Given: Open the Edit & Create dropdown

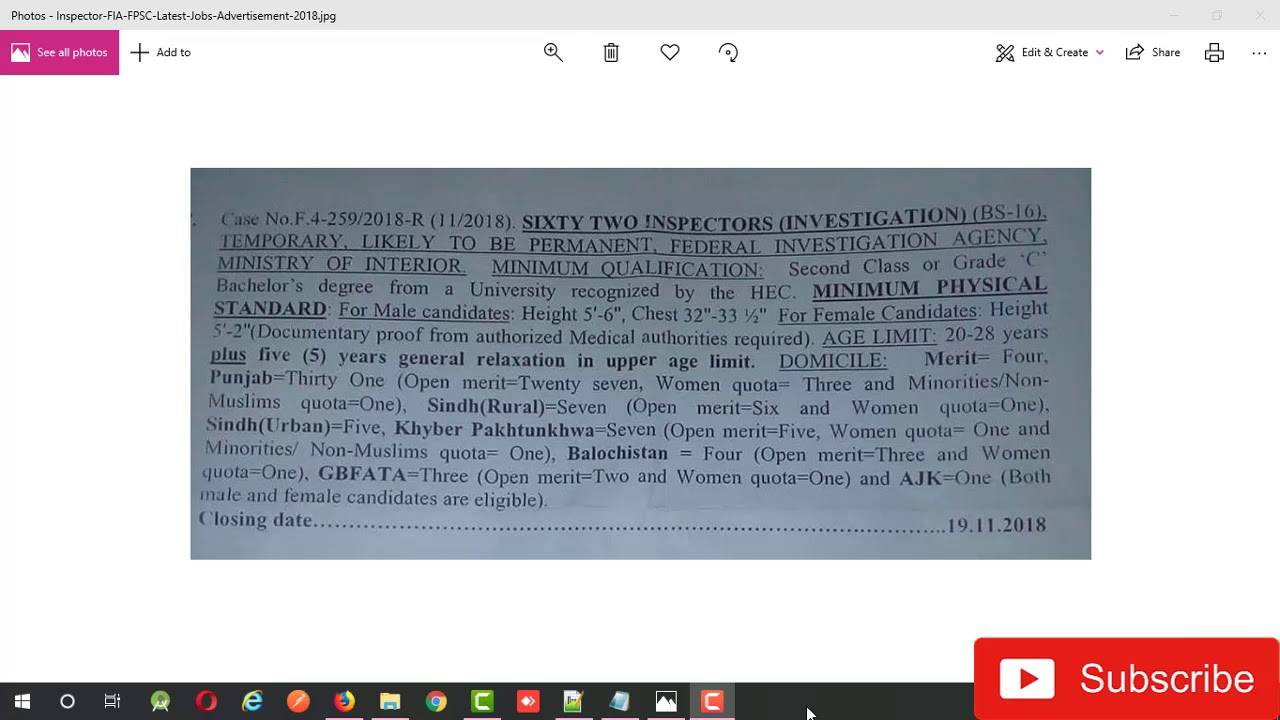Looking at the screenshot, I should coord(1049,53).
